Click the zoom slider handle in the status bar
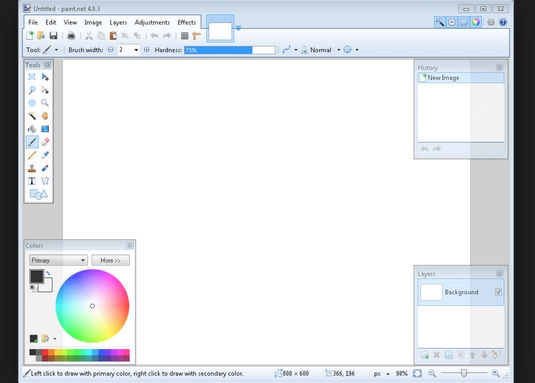Viewport: 535px width, 383px height. click(464, 373)
